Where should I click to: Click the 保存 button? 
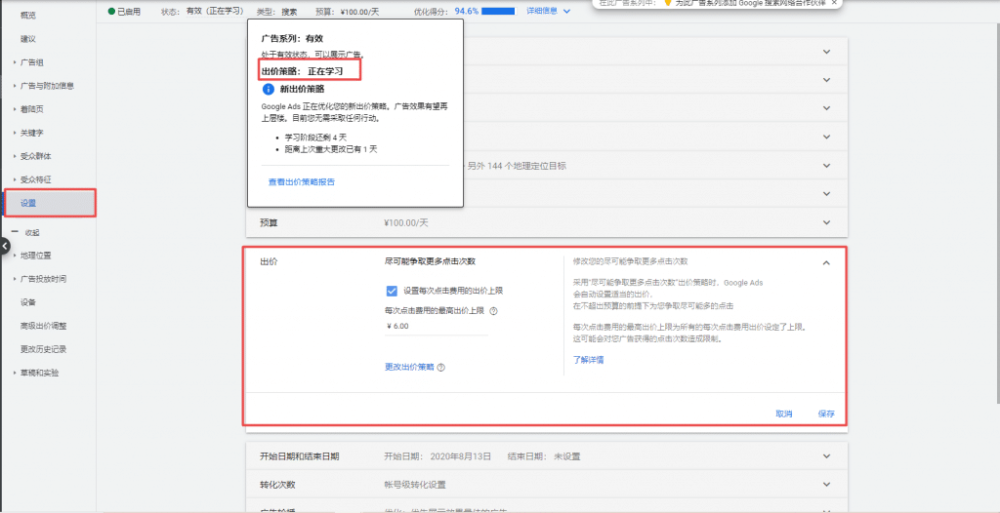click(825, 413)
